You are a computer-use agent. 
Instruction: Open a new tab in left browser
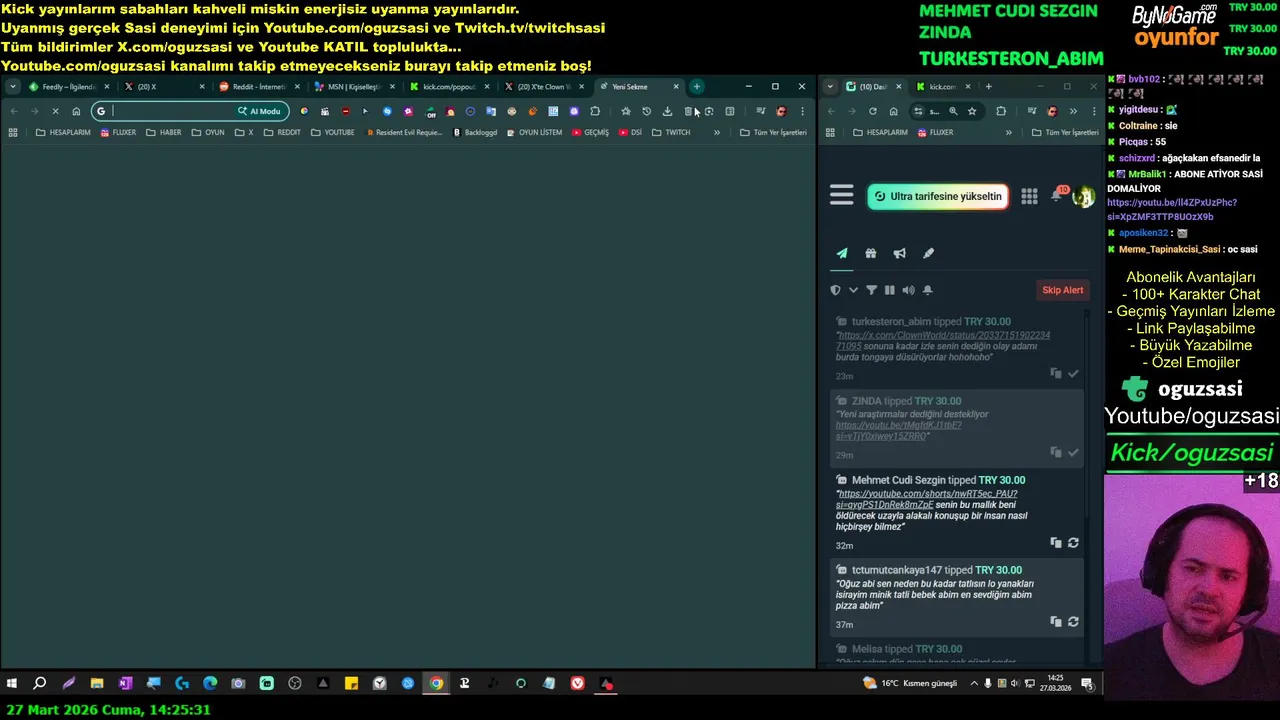tap(697, 87)
